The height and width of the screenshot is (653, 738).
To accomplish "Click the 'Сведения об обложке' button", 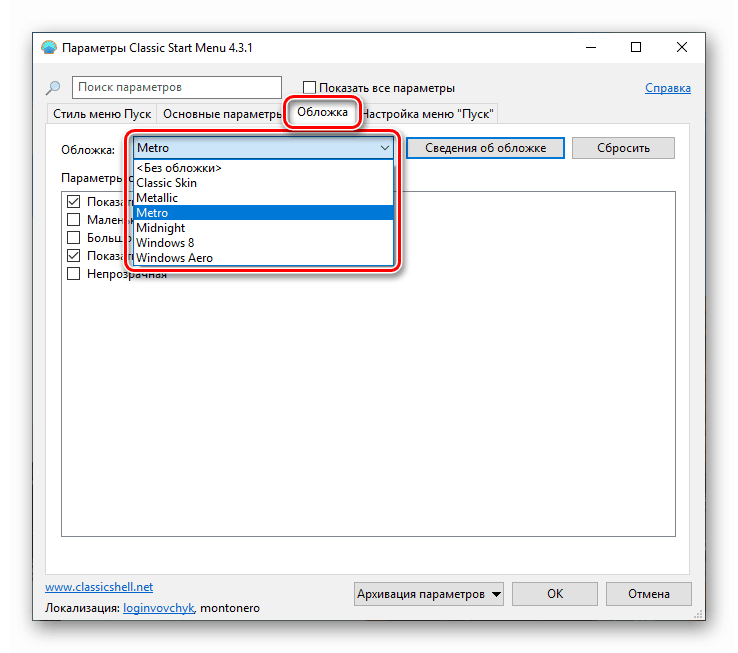I will tap(485, 148).
